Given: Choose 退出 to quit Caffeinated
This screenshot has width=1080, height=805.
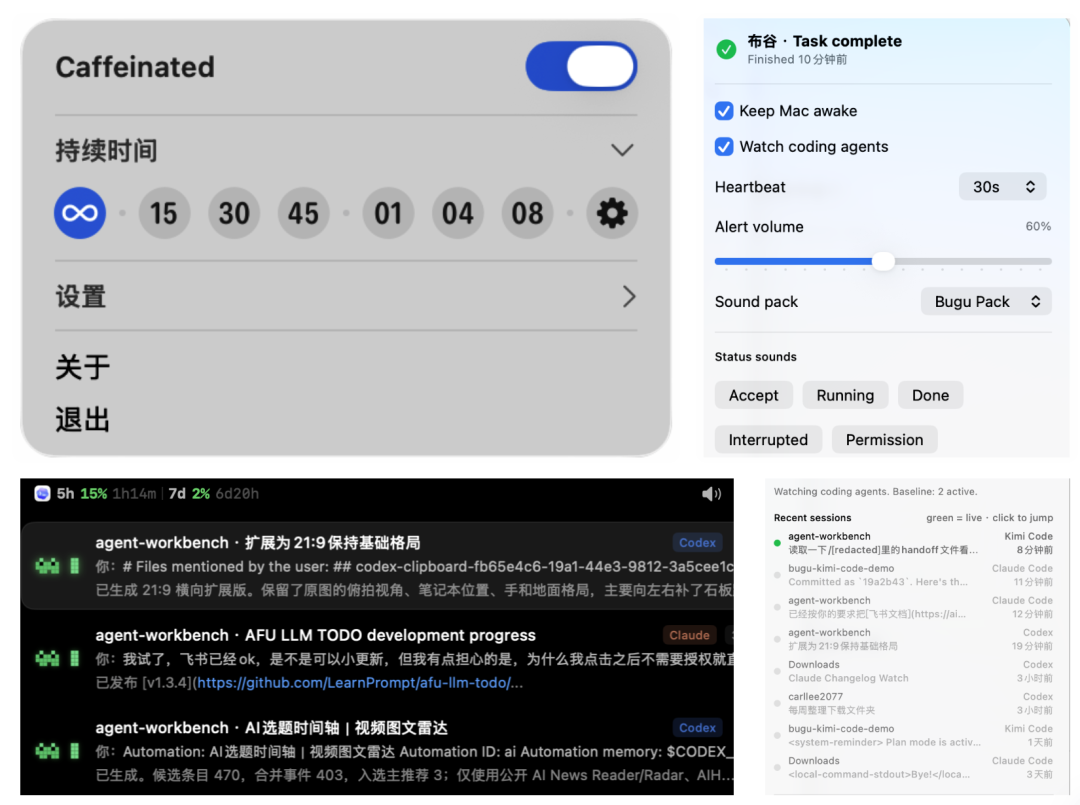Looking at the screenshot, I should click(x=83, y=419).
